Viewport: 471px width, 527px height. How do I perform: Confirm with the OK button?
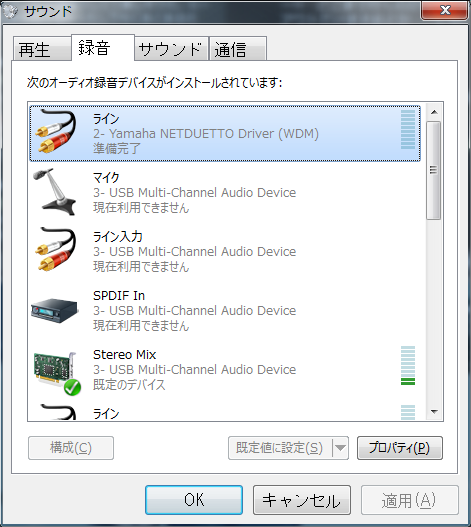tap(194, 500)
